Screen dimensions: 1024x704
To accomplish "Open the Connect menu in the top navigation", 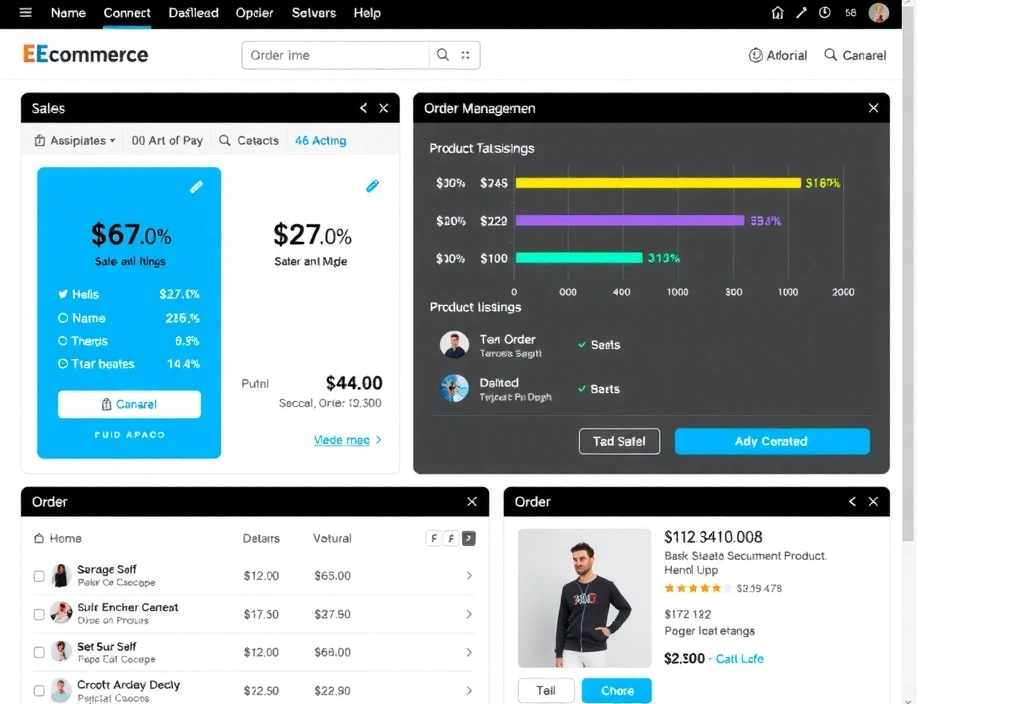I will tap(127, 13).
